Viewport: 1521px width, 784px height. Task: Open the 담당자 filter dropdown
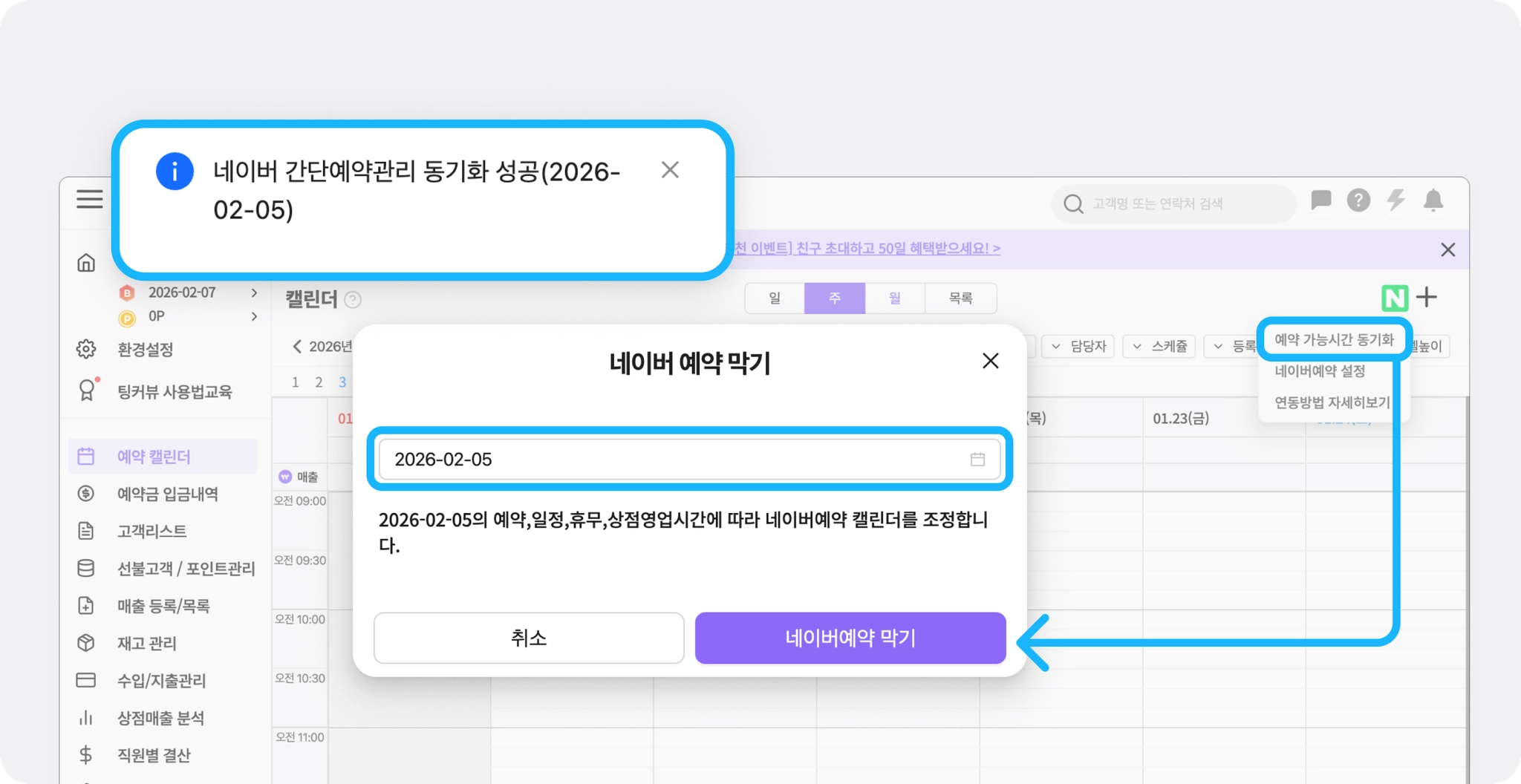(1078, 346)
